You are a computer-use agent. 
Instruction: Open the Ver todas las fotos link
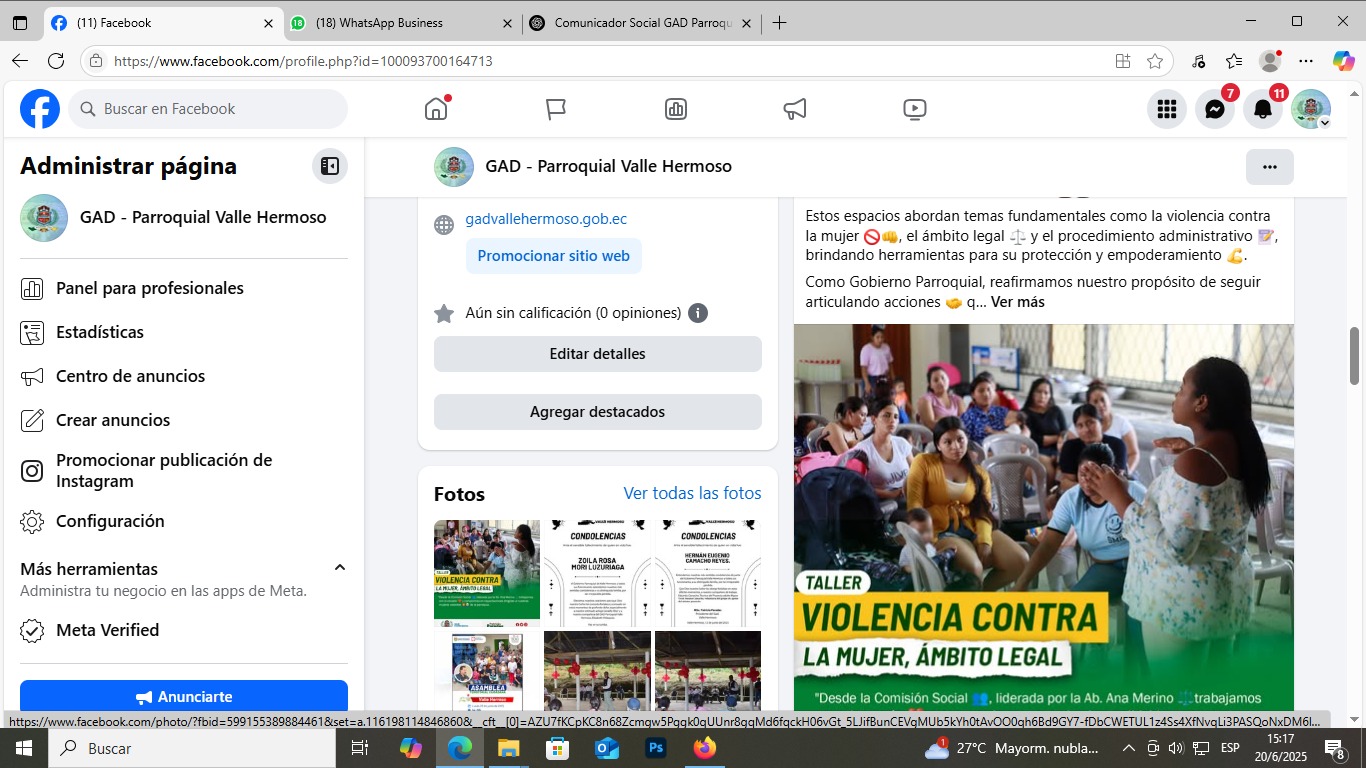click(x=692, y=493)
